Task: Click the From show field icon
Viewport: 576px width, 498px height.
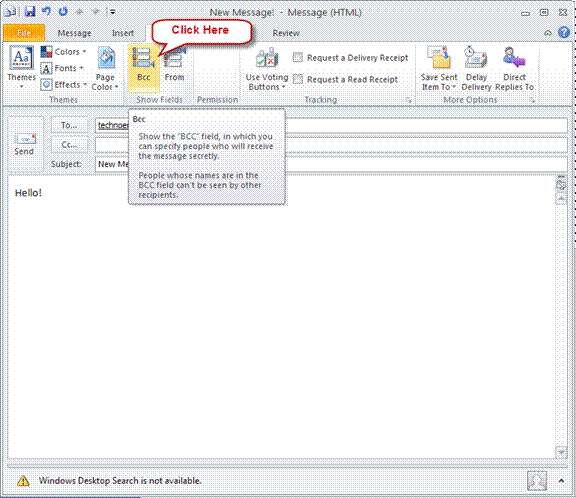Action: point(174,67)
